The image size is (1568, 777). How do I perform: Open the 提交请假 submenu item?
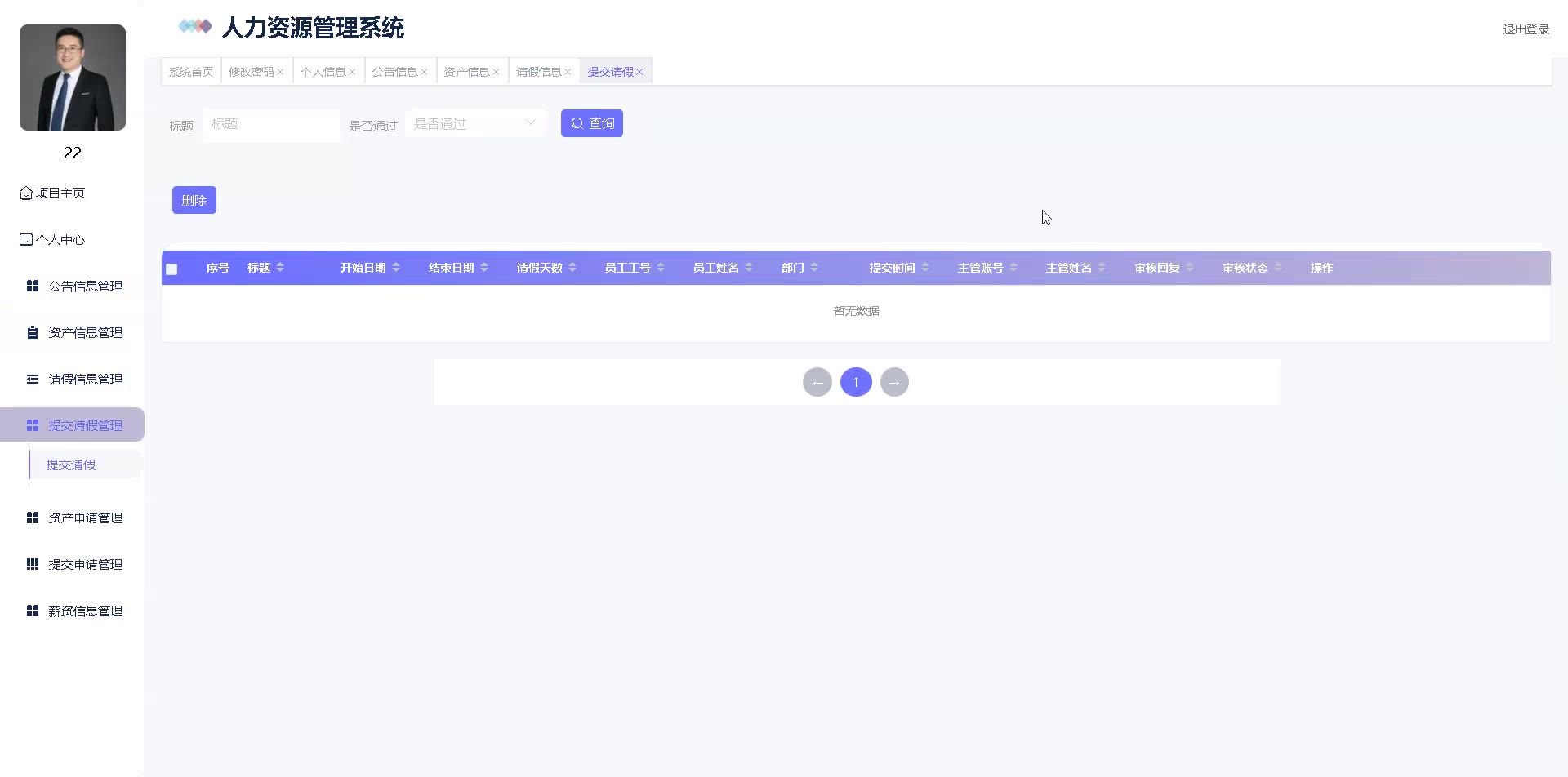pos(86,465)
